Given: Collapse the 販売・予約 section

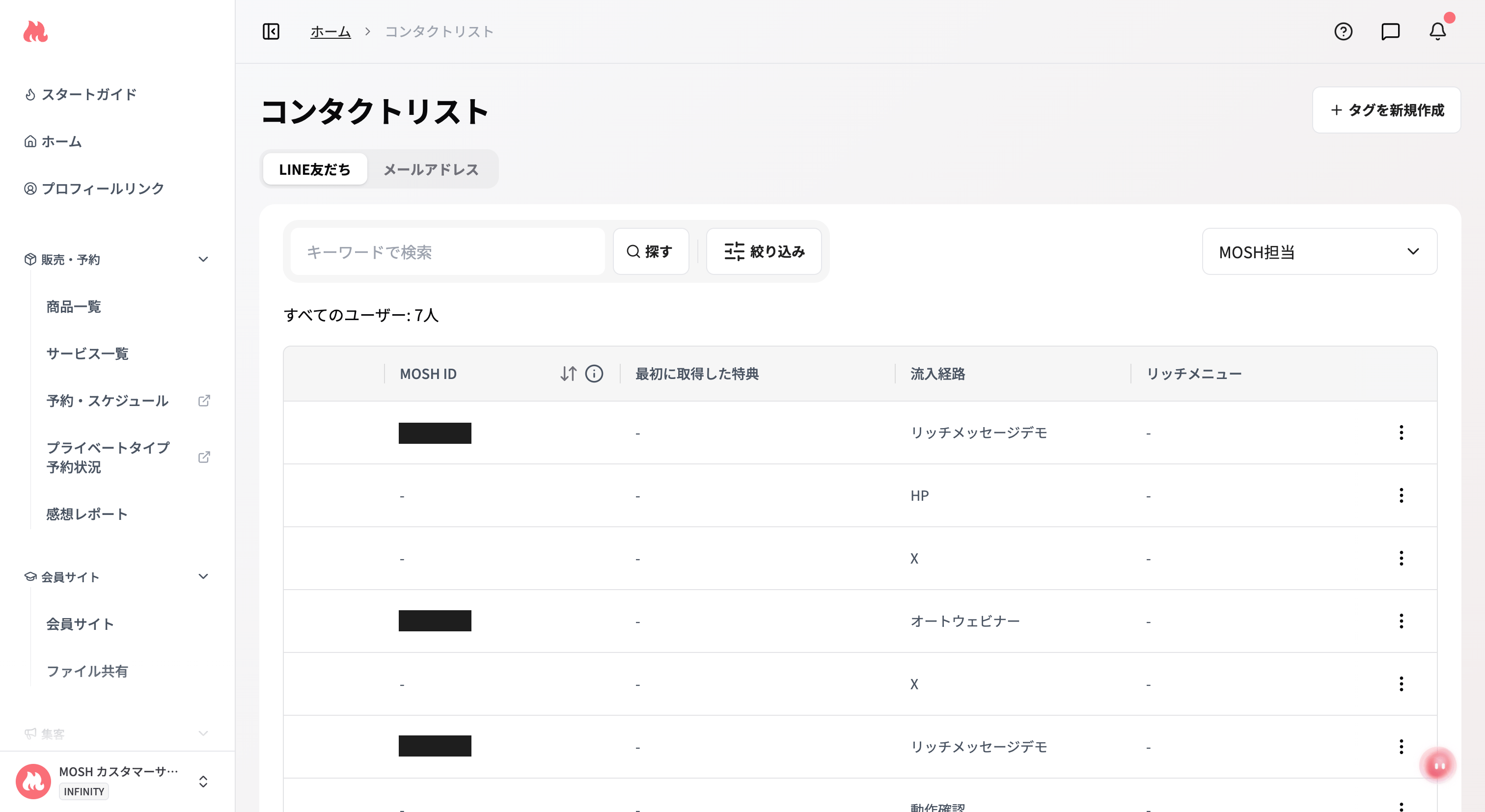Looking at the screenshot, I should [x=203, y=260].
